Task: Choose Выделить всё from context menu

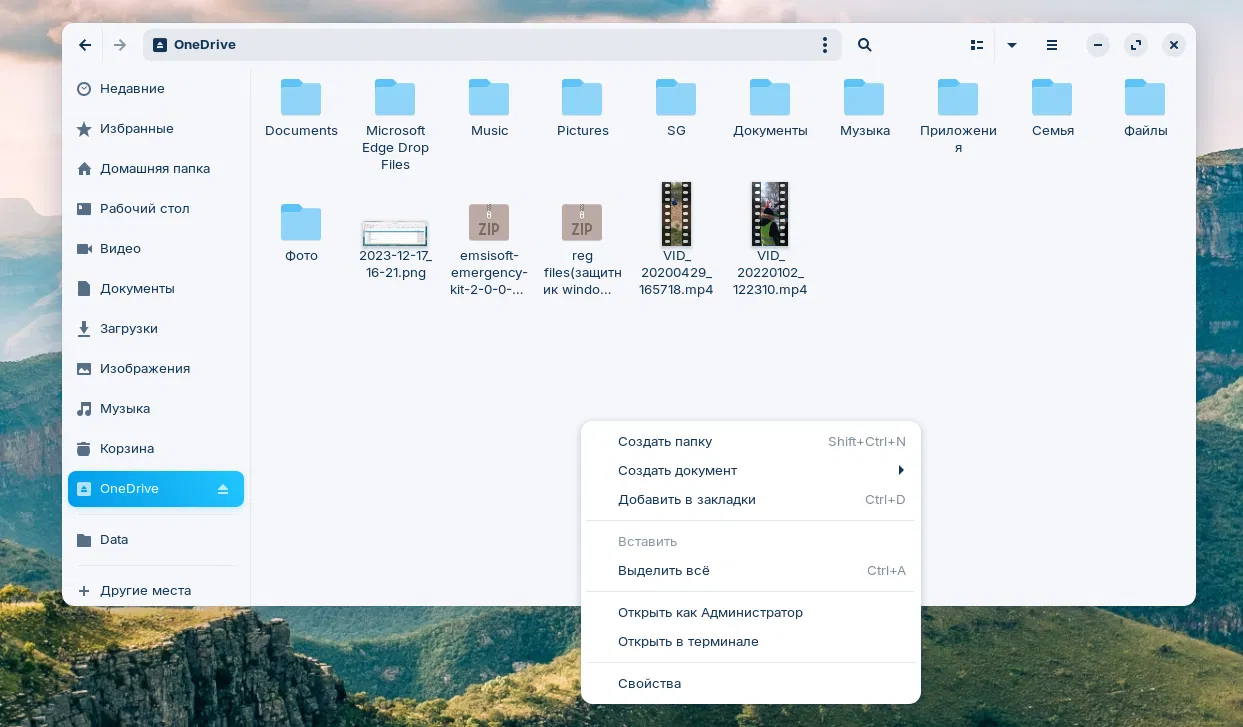Action: pyautogui.click(x=751, y=571)
